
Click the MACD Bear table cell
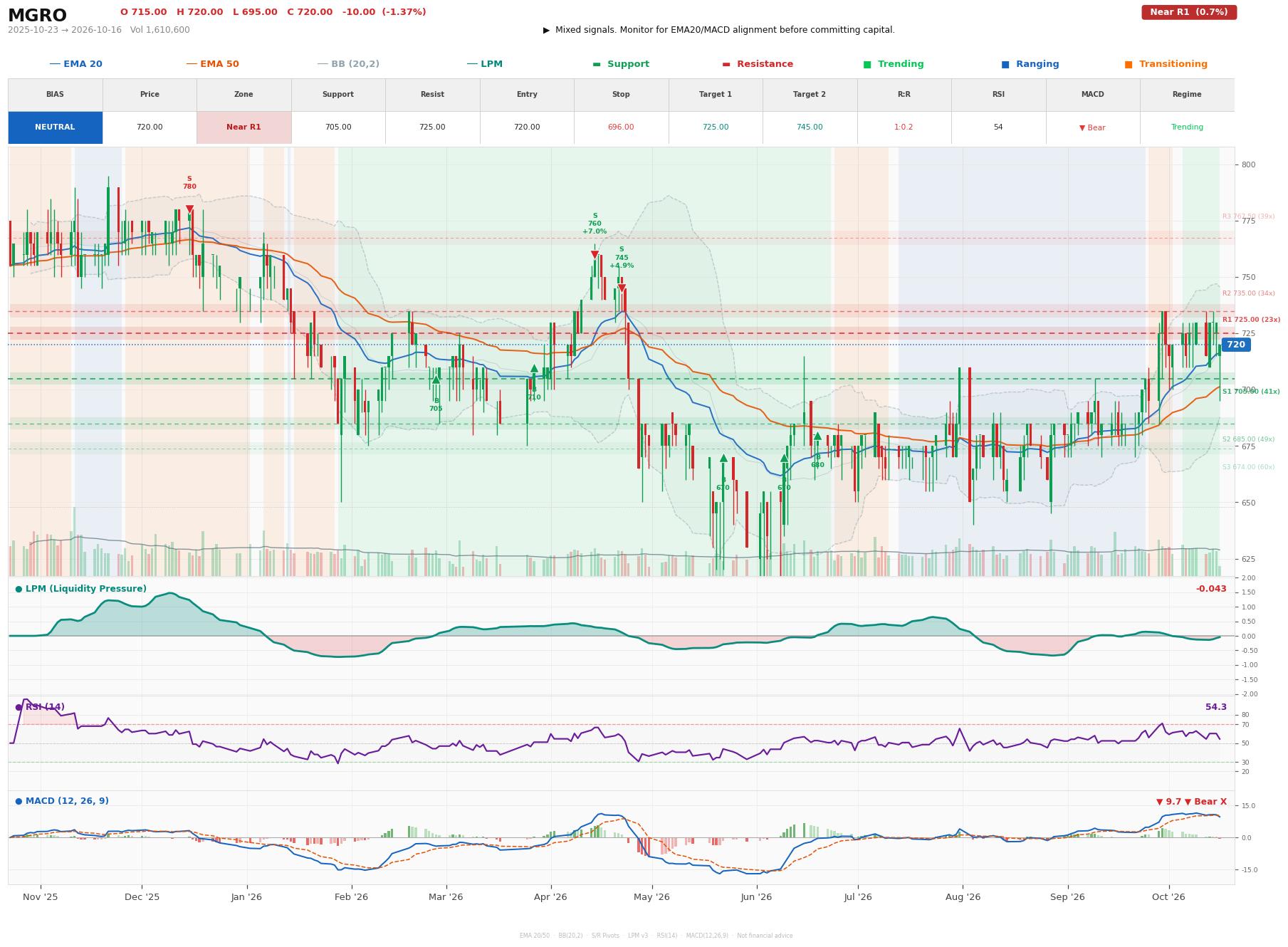click(x=1092, y=127)
